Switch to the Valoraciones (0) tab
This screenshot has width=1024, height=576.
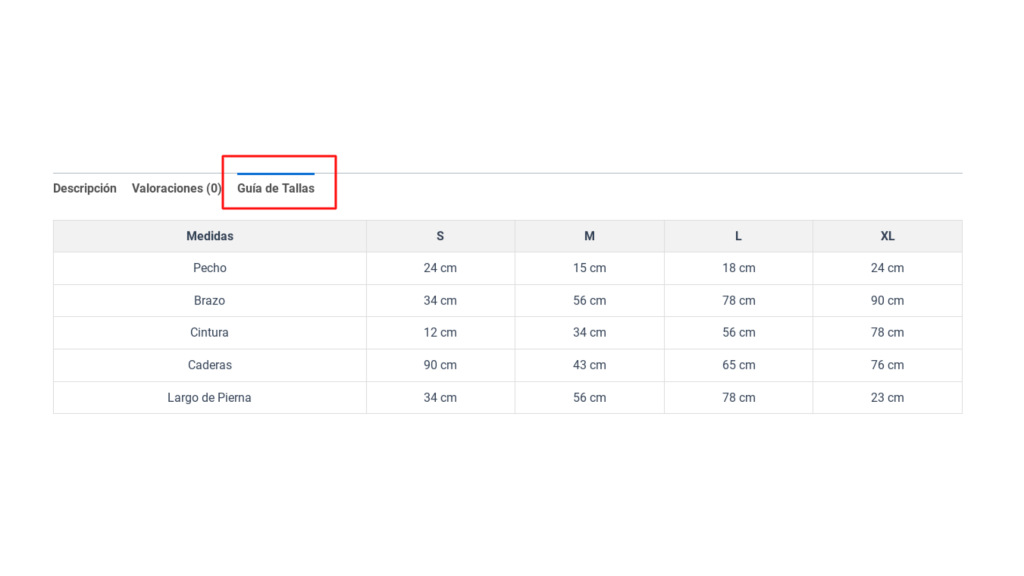click(x=176, y=188)
